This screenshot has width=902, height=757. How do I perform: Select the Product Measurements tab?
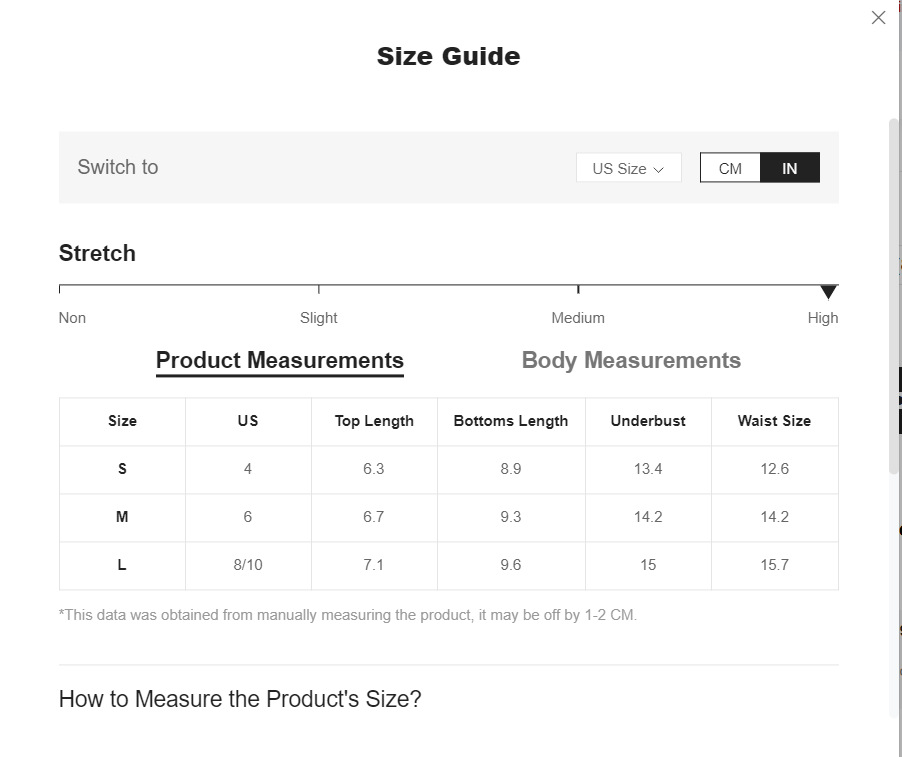point(280,361)
